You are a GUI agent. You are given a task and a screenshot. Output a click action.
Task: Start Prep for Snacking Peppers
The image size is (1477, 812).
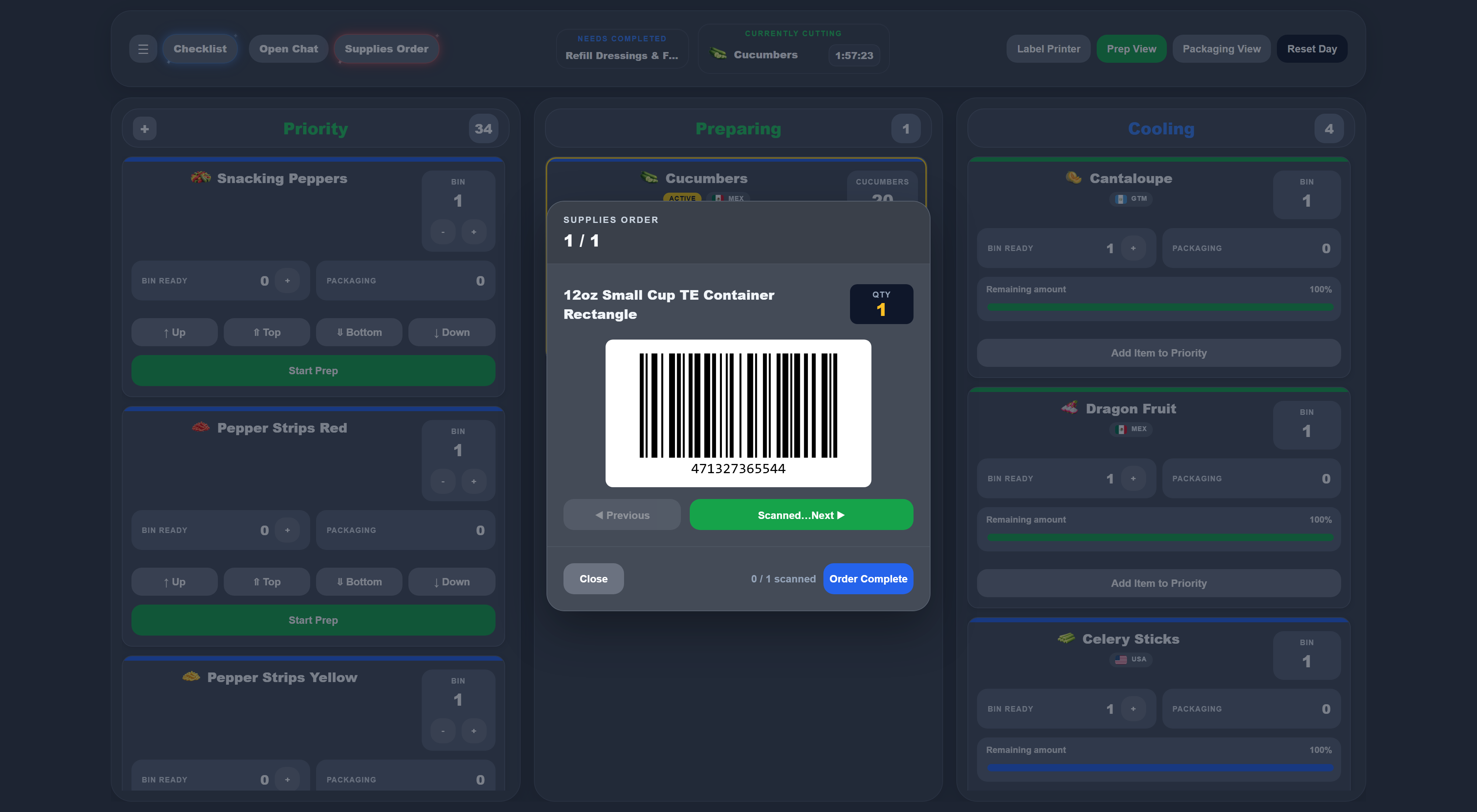pos(313,371)
